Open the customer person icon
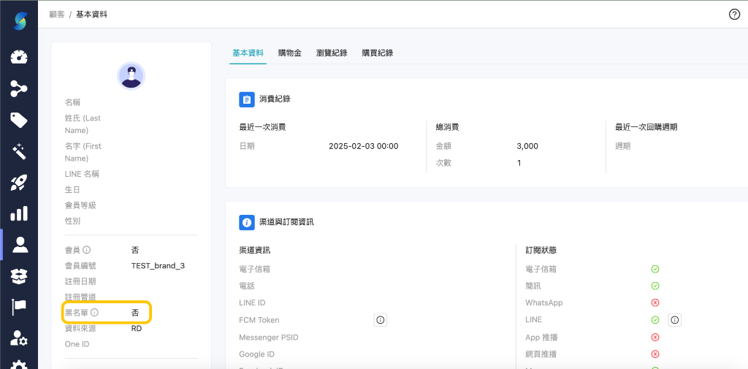 point(20,245)
